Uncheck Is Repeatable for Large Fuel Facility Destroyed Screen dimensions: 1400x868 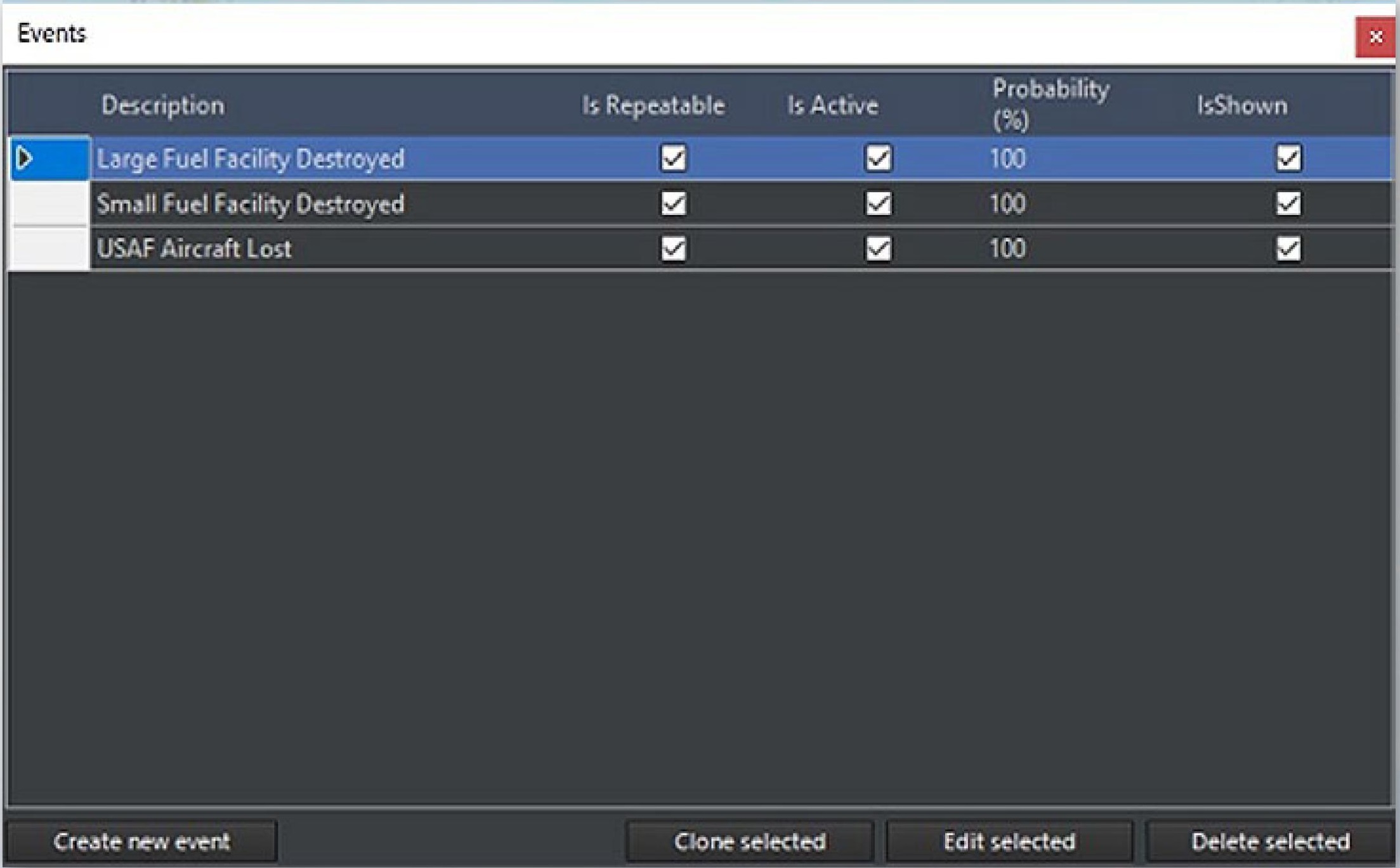pyautogui.click(x=673, y=159)
